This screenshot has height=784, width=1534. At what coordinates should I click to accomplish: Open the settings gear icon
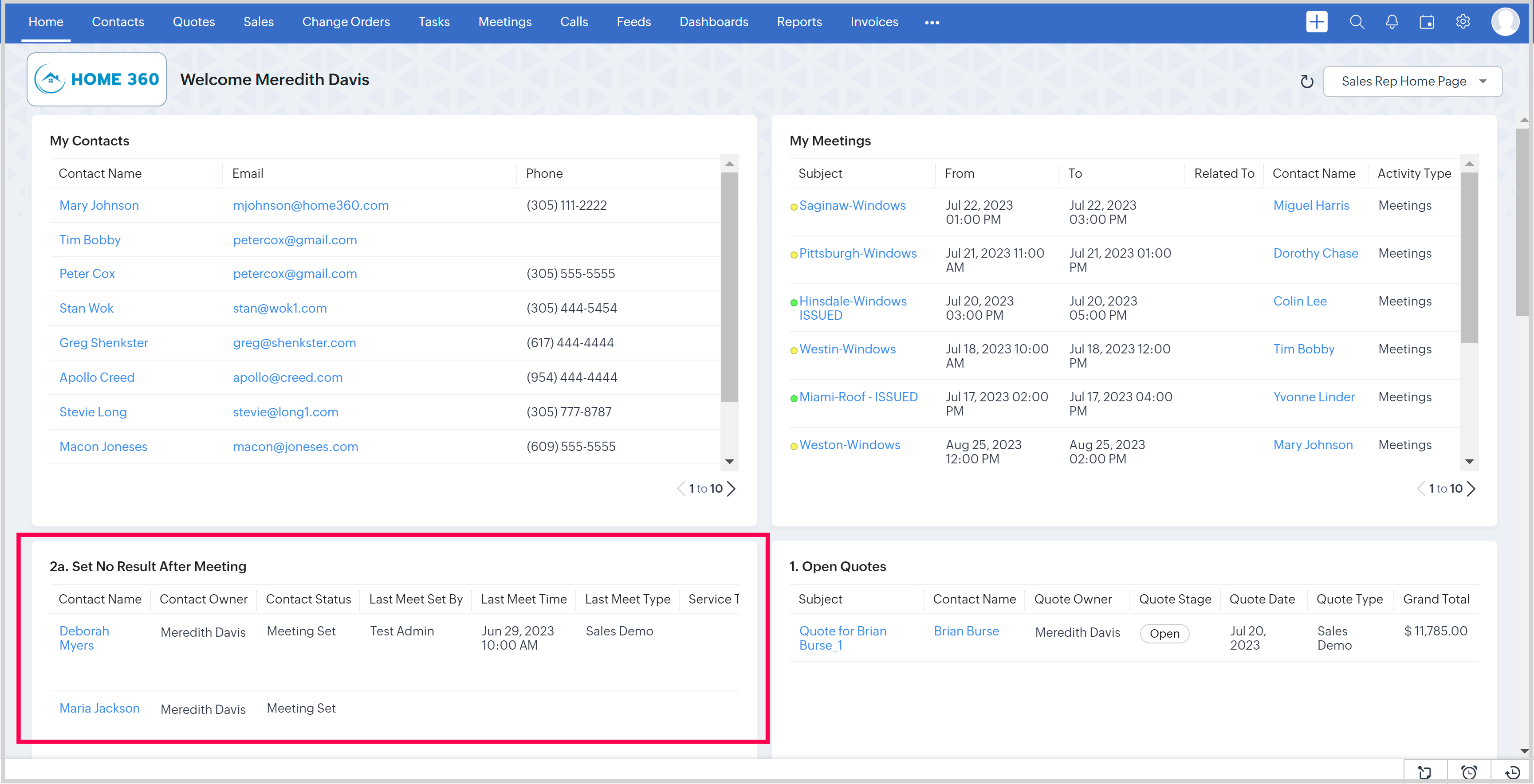pyautogui.click(x=1463, y=22)
